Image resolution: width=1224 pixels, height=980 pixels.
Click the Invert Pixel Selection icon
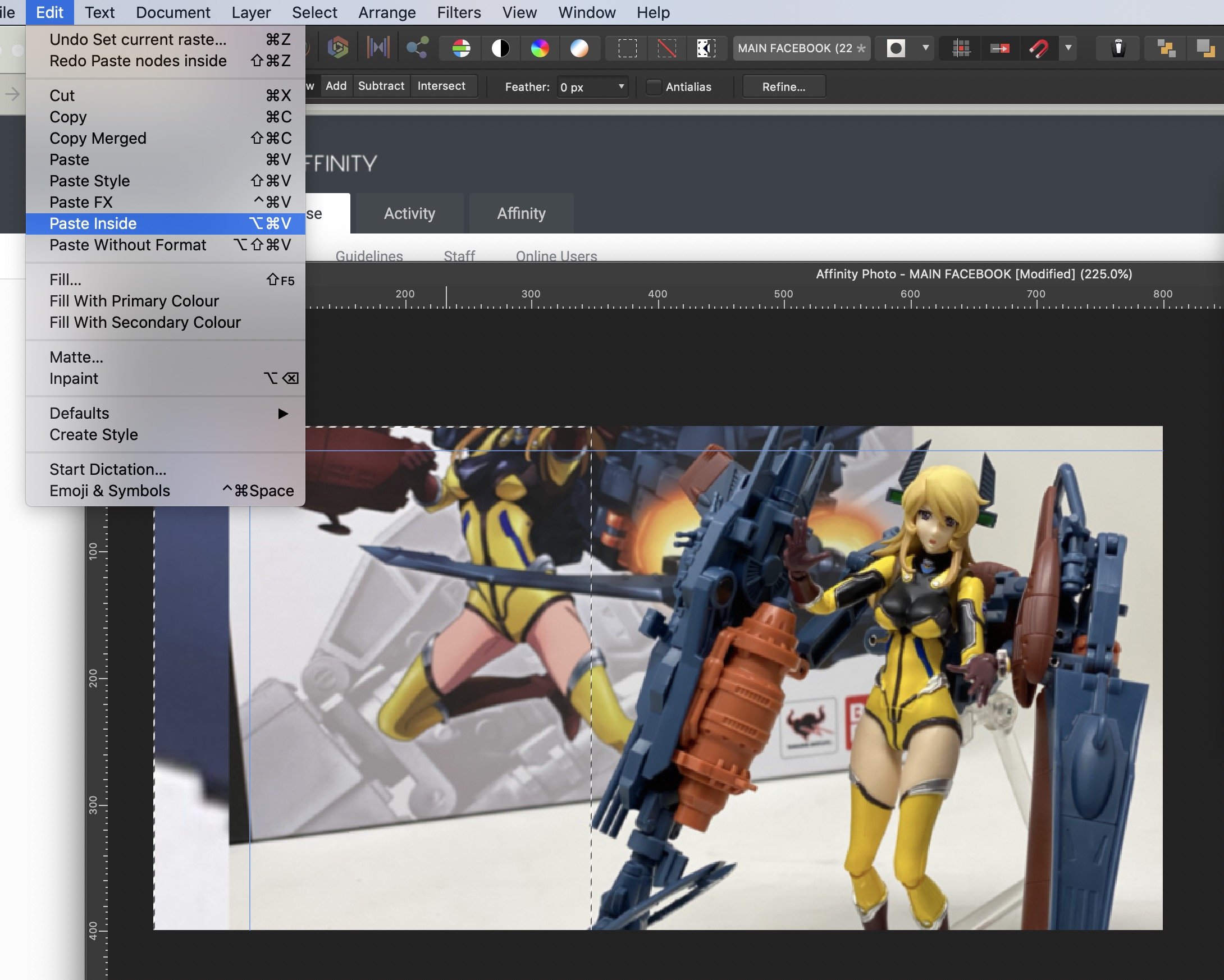tap(706, 48)
